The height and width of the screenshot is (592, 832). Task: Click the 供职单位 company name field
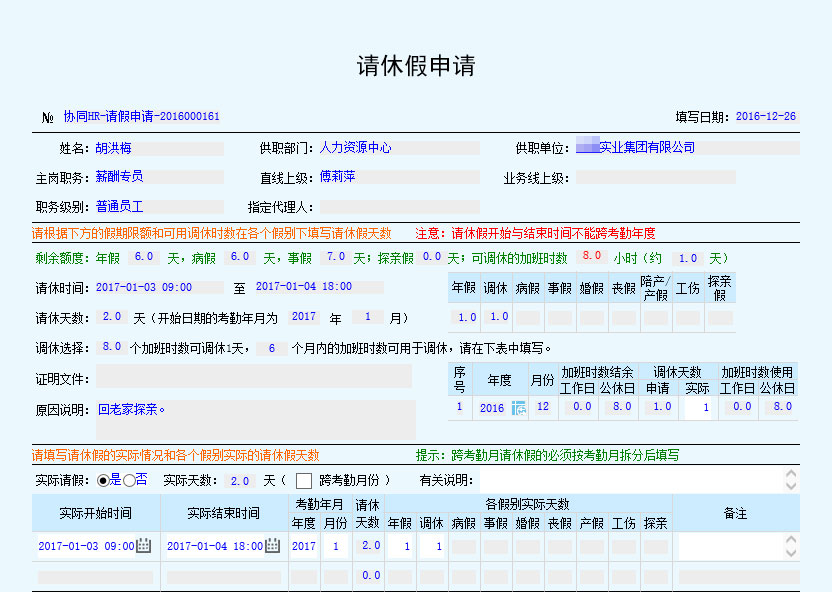tap(688, 147)
